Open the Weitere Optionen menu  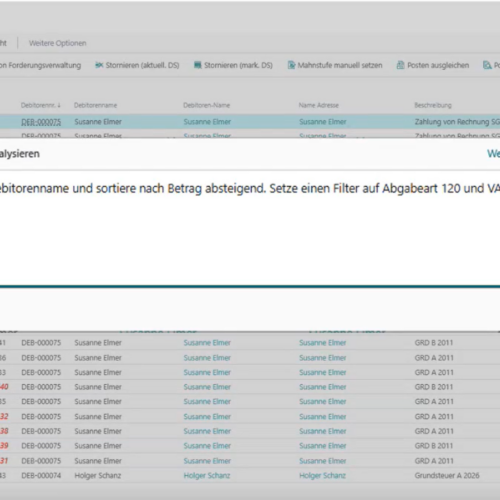coord(58,43)
